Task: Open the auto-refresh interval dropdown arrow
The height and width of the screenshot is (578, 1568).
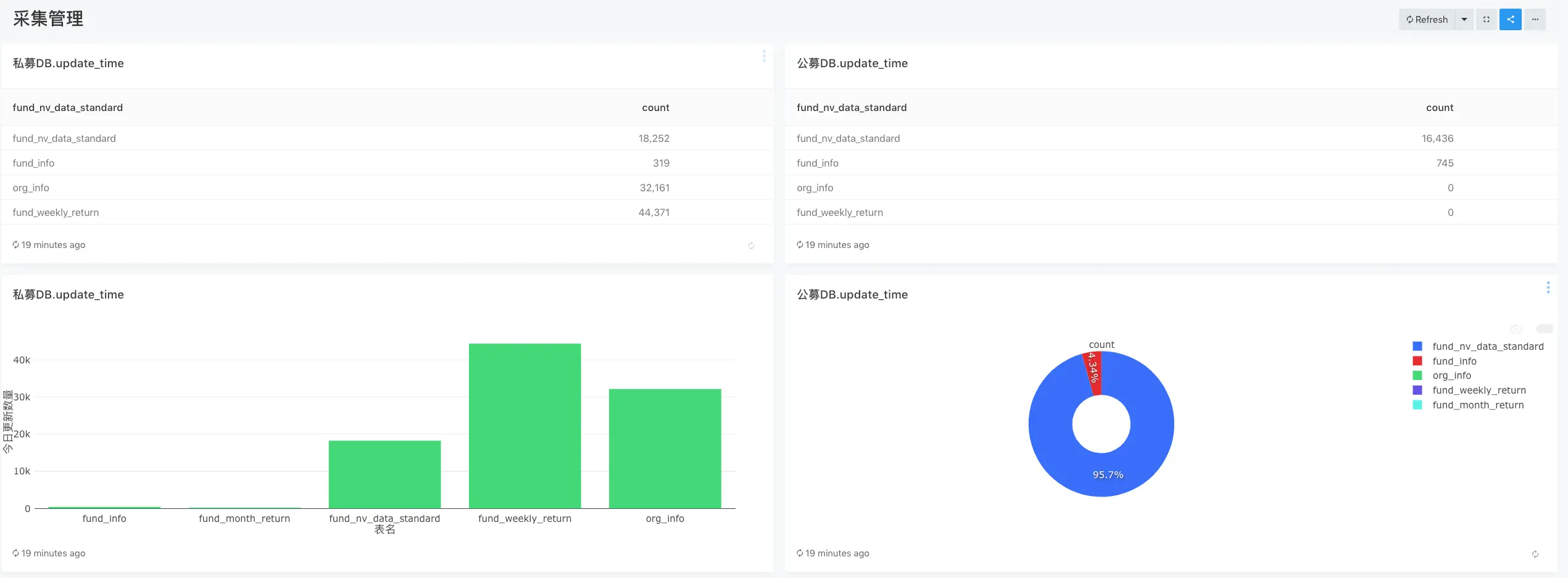Action: point(1464,20)
